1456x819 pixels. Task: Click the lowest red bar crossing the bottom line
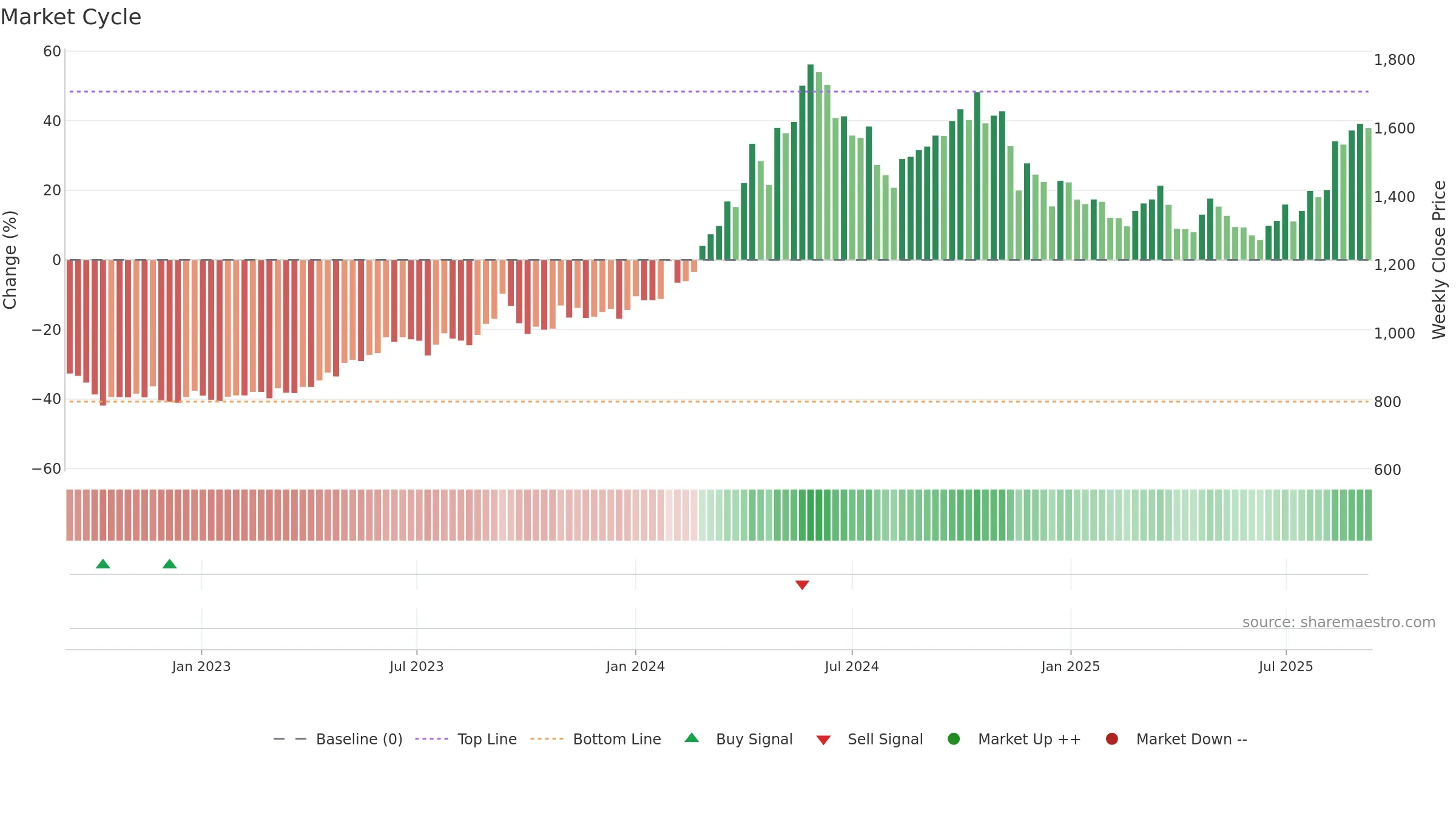pyautogui.click(x=103, y=333)
